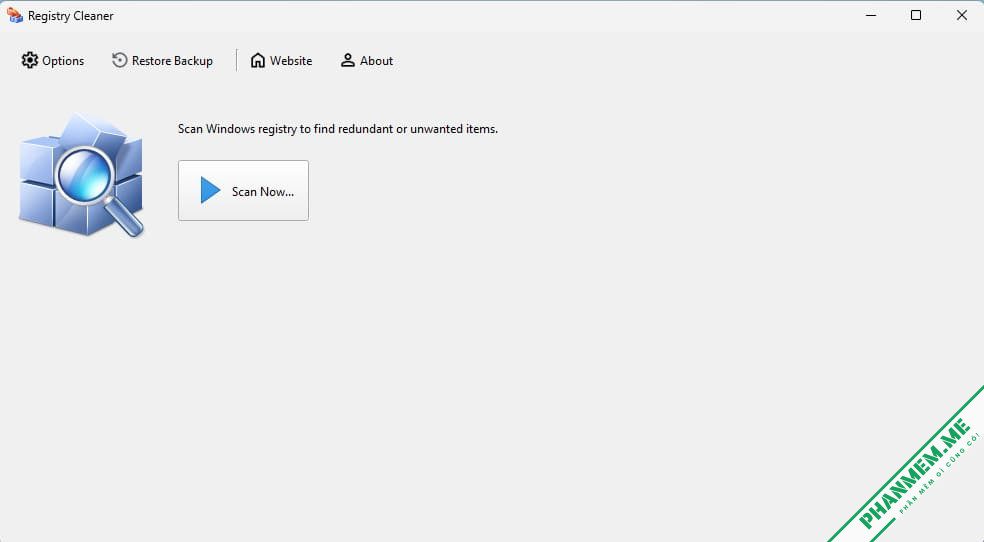The height and width of the screenshot is (542, 984).
Task: Click the registry cubes magnifier image
Action: pos(82,175)
